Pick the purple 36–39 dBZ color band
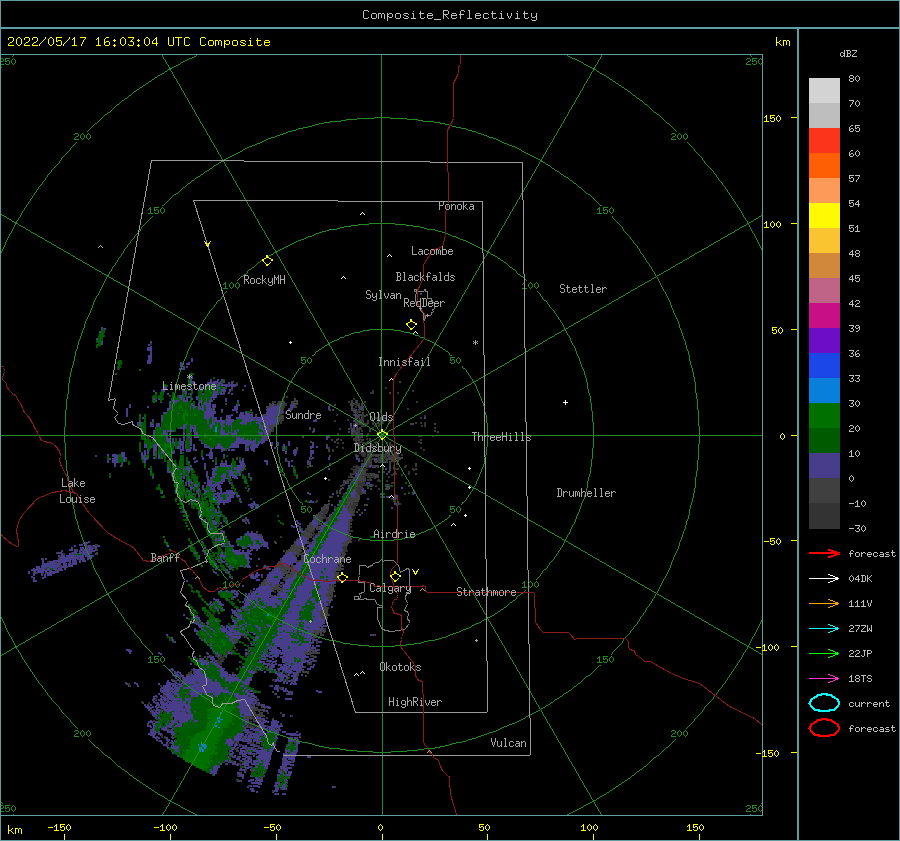The width and height of the screenshot is (900, 841). point(824,340)
